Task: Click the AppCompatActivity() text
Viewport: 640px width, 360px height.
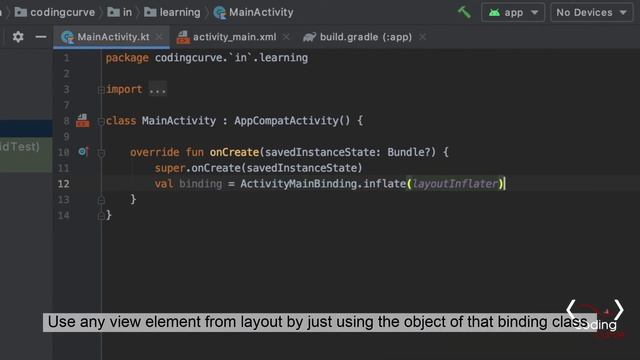Action: pos(292,121)
